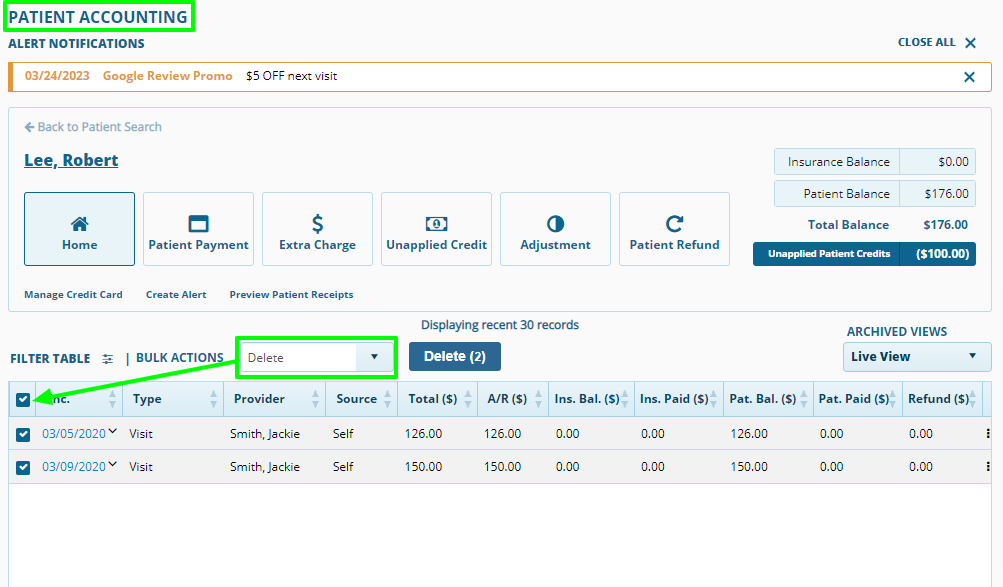Open Lee, Robert patient link
The image size is (1003, 587).
(71, 160)
